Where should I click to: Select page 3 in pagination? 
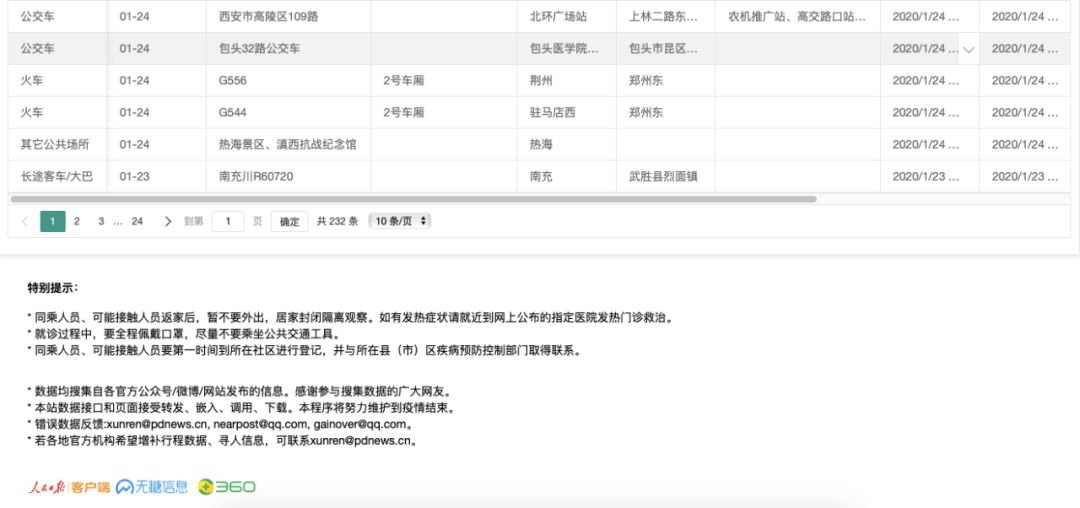[101, 221]
